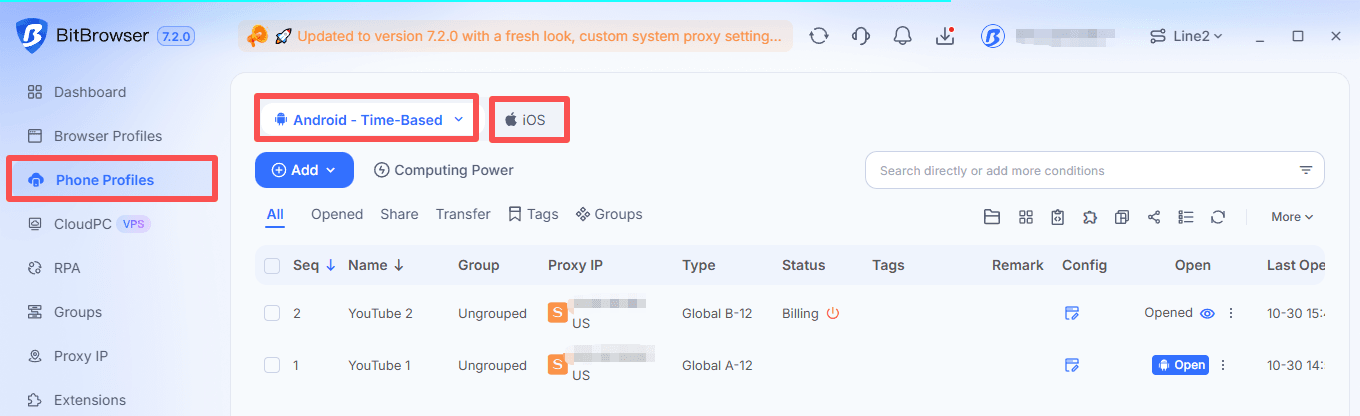Open Browser Profiles in sidebar
This screenshot has height=416, width=1360.
pos(108,136)
